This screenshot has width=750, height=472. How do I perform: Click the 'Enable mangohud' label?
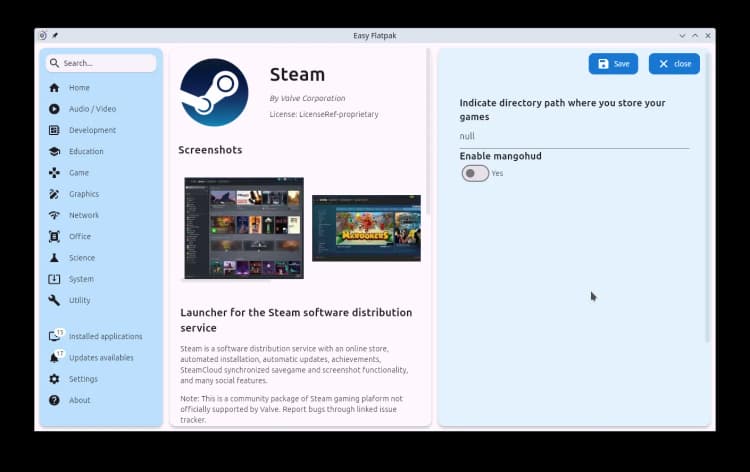(500, 156)
